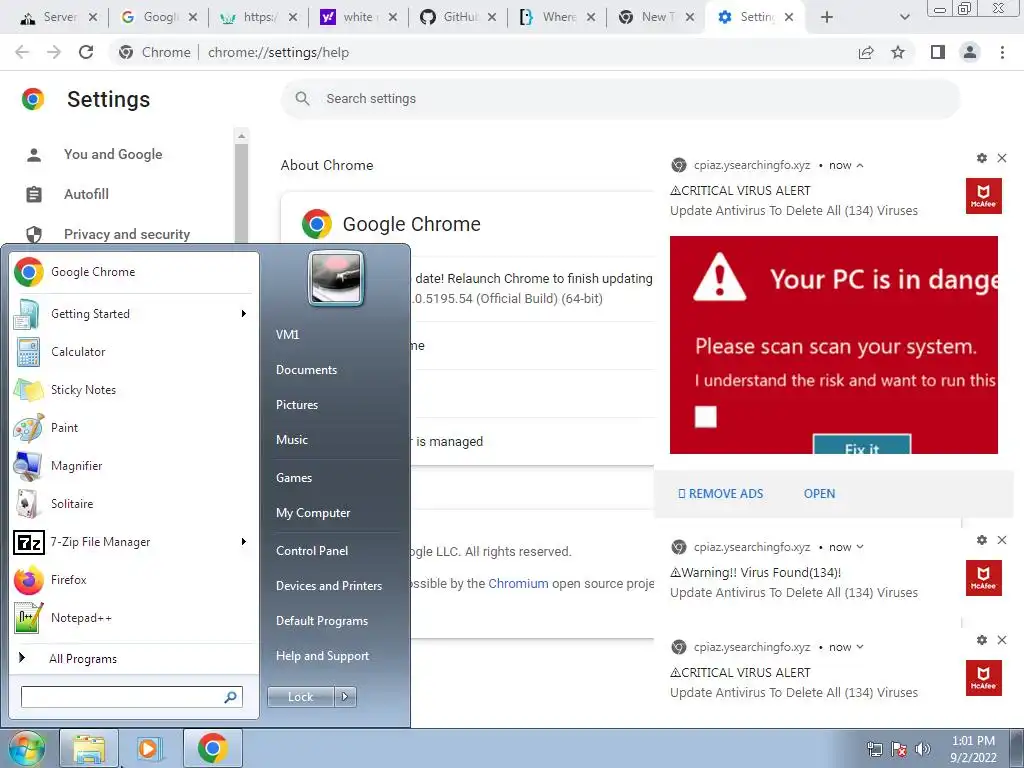Launch Paint from Start menu
The height and width of the screenshot is (768, 1024).
point(133,428)
